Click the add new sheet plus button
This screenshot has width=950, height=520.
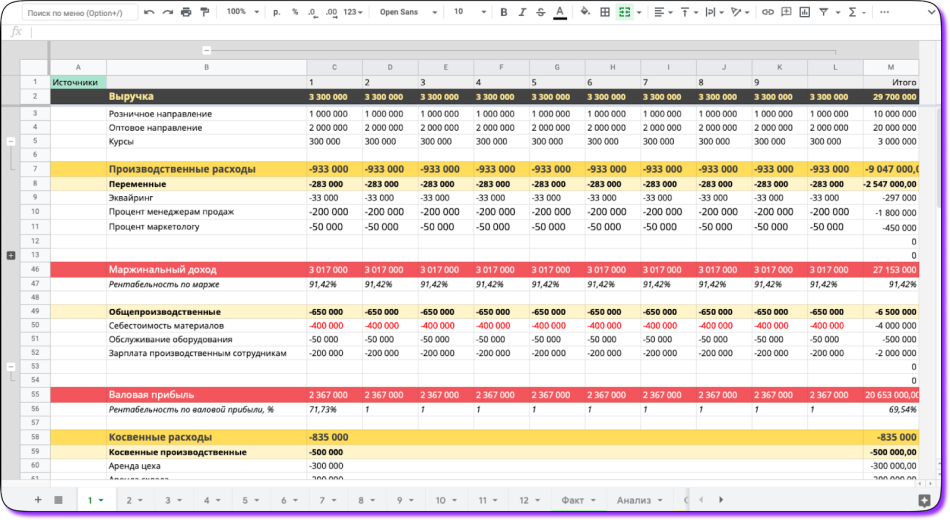click(38, 500)
